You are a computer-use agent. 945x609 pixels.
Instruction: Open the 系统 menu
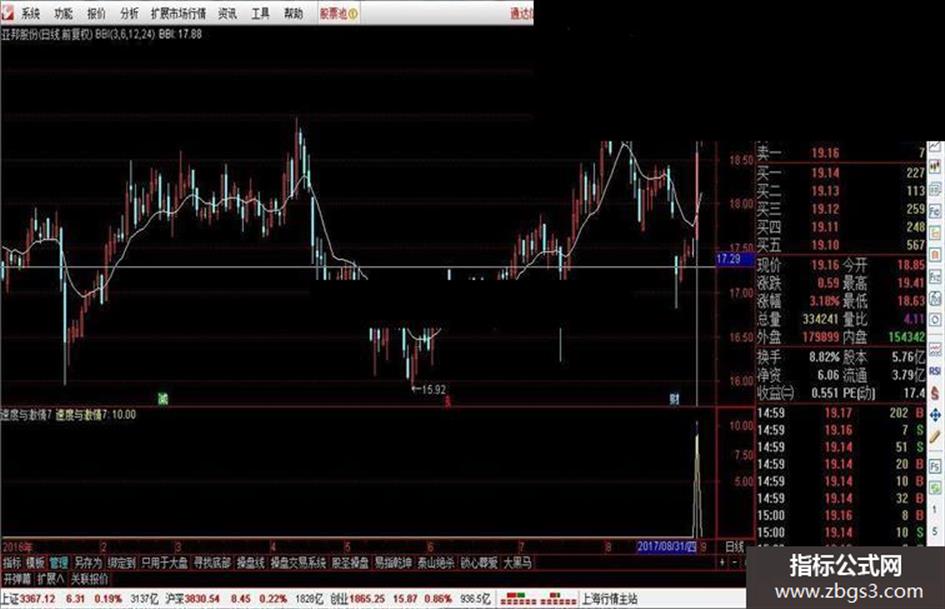click(30, 13)
